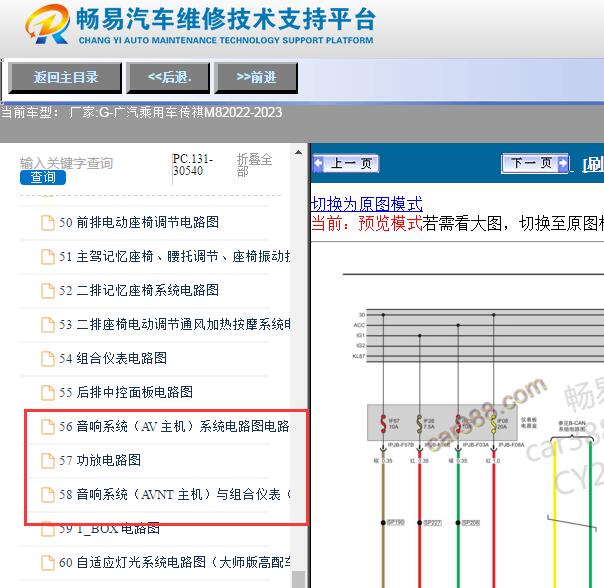Click the list scrollbar thumb at the bottom
Screen dimensions: 604x588
click(x=298, y=579)
